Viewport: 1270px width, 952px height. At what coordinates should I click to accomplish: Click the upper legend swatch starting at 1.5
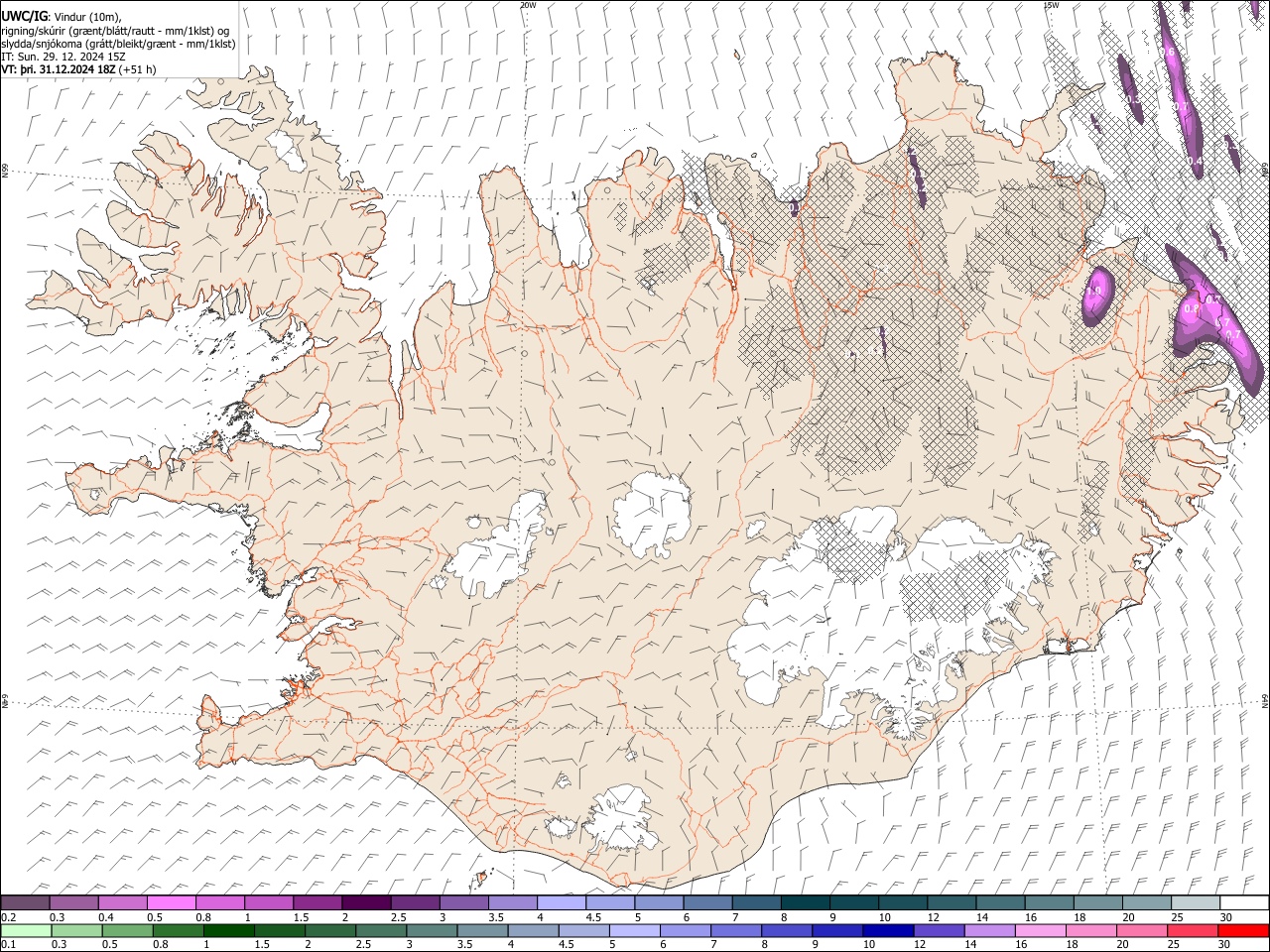[x=317, y=903]
